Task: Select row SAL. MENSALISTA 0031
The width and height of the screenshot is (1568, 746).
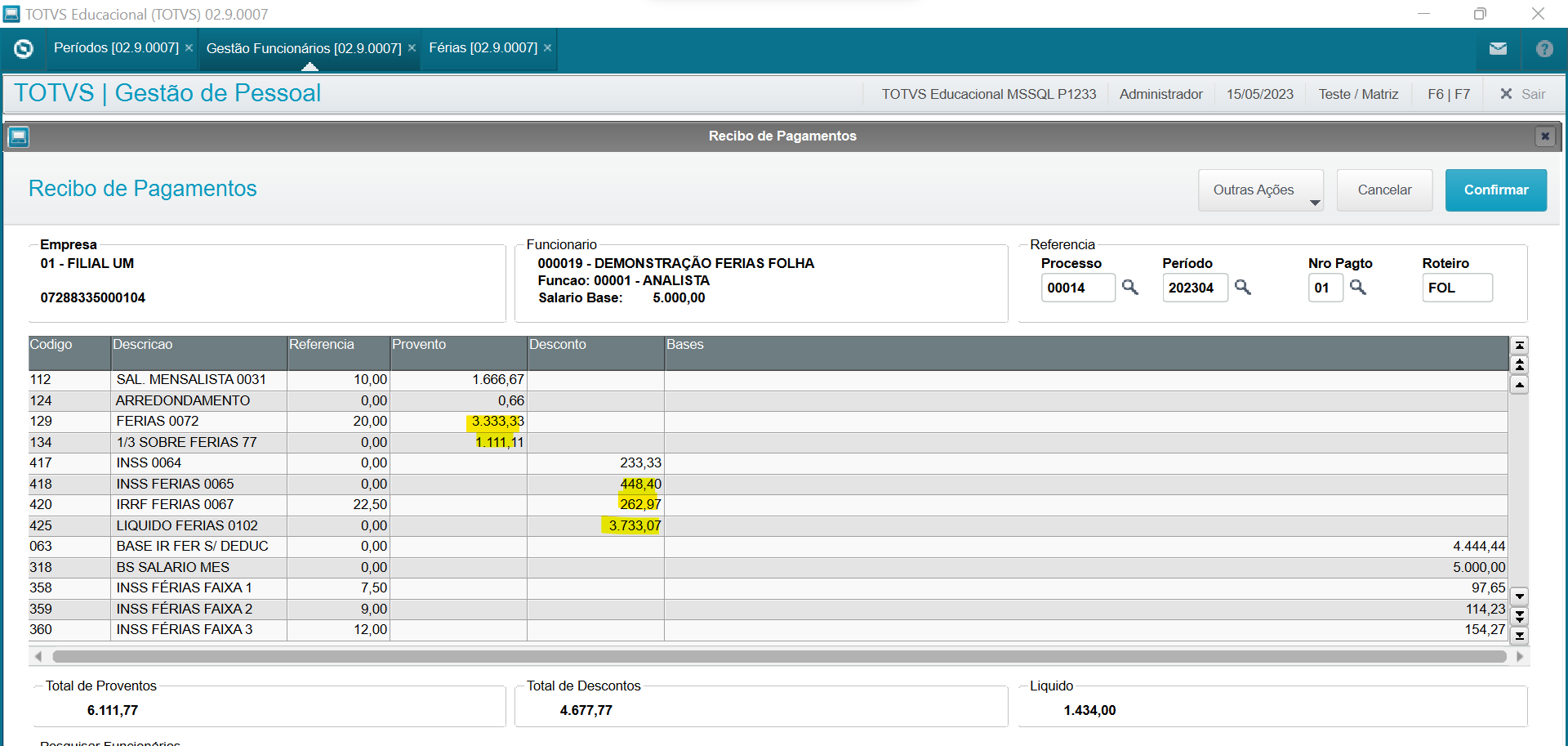Action: click(x=768, y=380)
